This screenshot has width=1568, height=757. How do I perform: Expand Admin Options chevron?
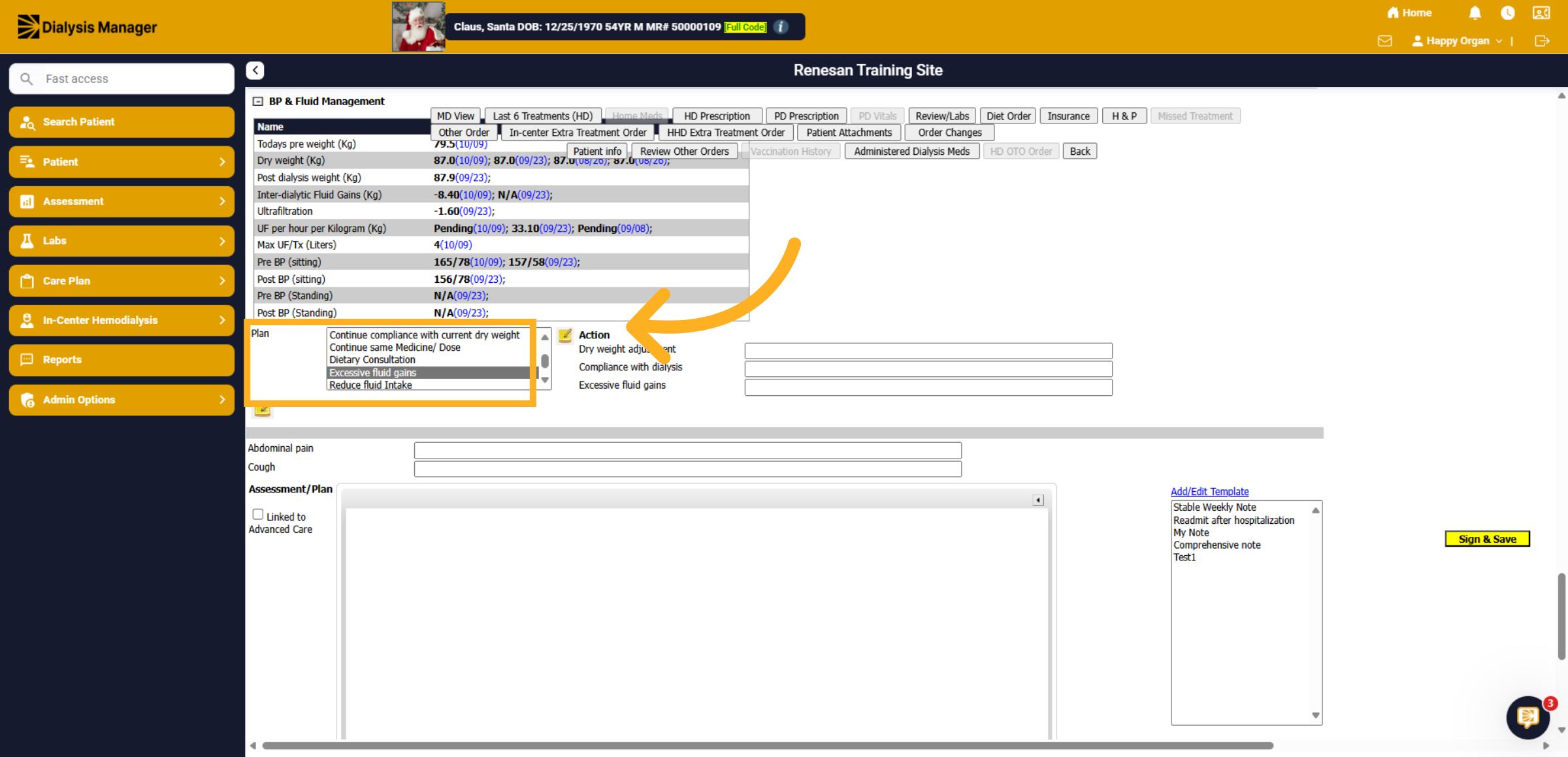click(222, 400)
